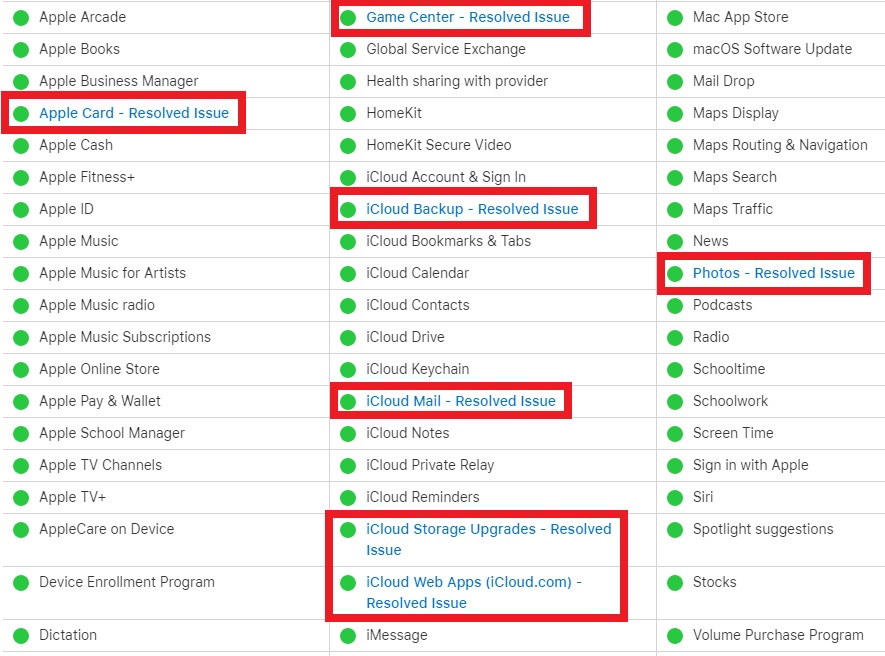885x656 pixels.
Task: Click the status dot beside Maps Traffic
Action: tap(675, 210)
